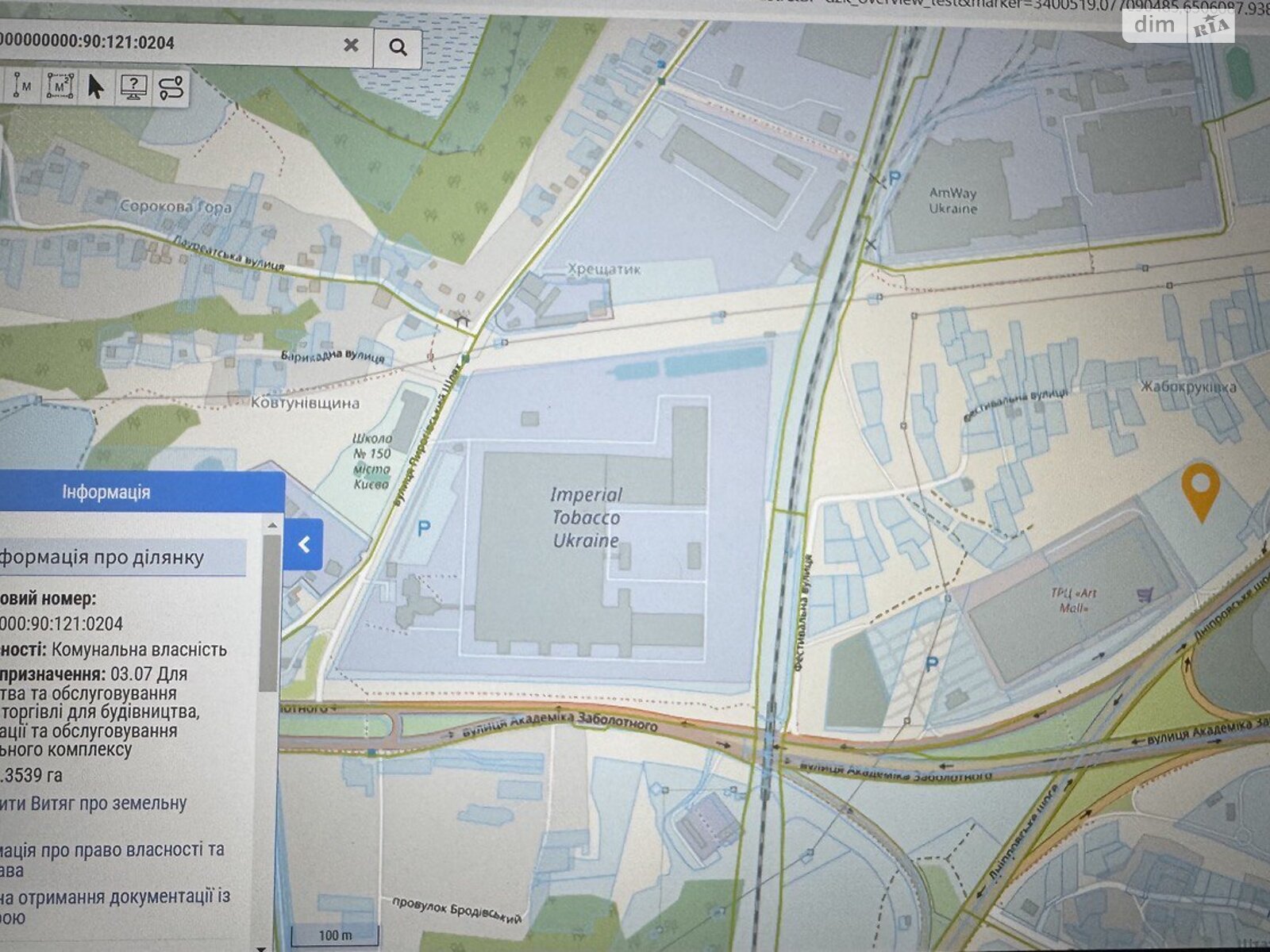The width and height of the screenshot is (1270, 952).
Task: Select the area measurement (M²) tool
Action: pyautogui.click(x=60, y=86)
